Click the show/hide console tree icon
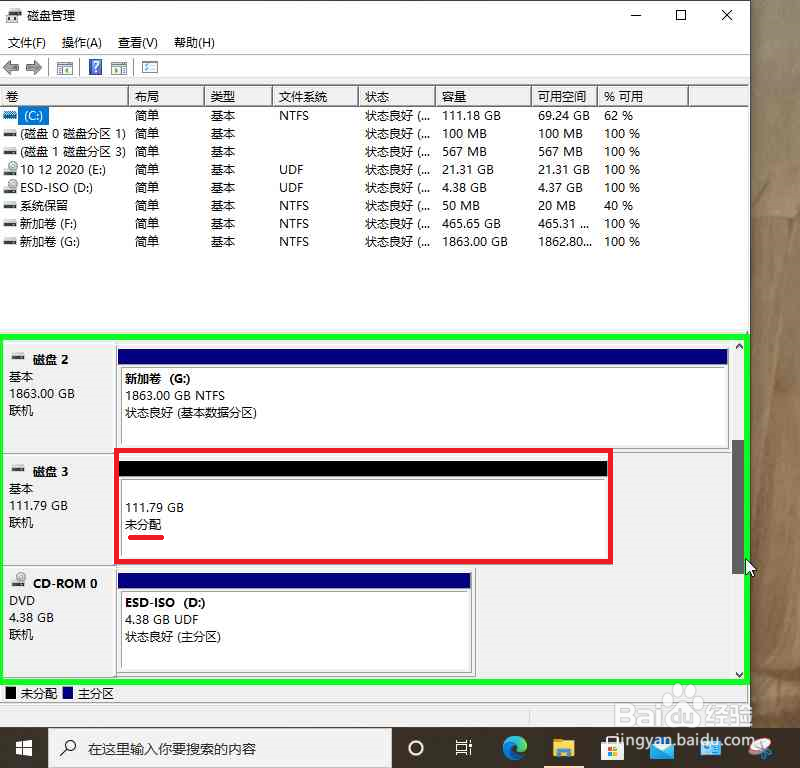 65,67
